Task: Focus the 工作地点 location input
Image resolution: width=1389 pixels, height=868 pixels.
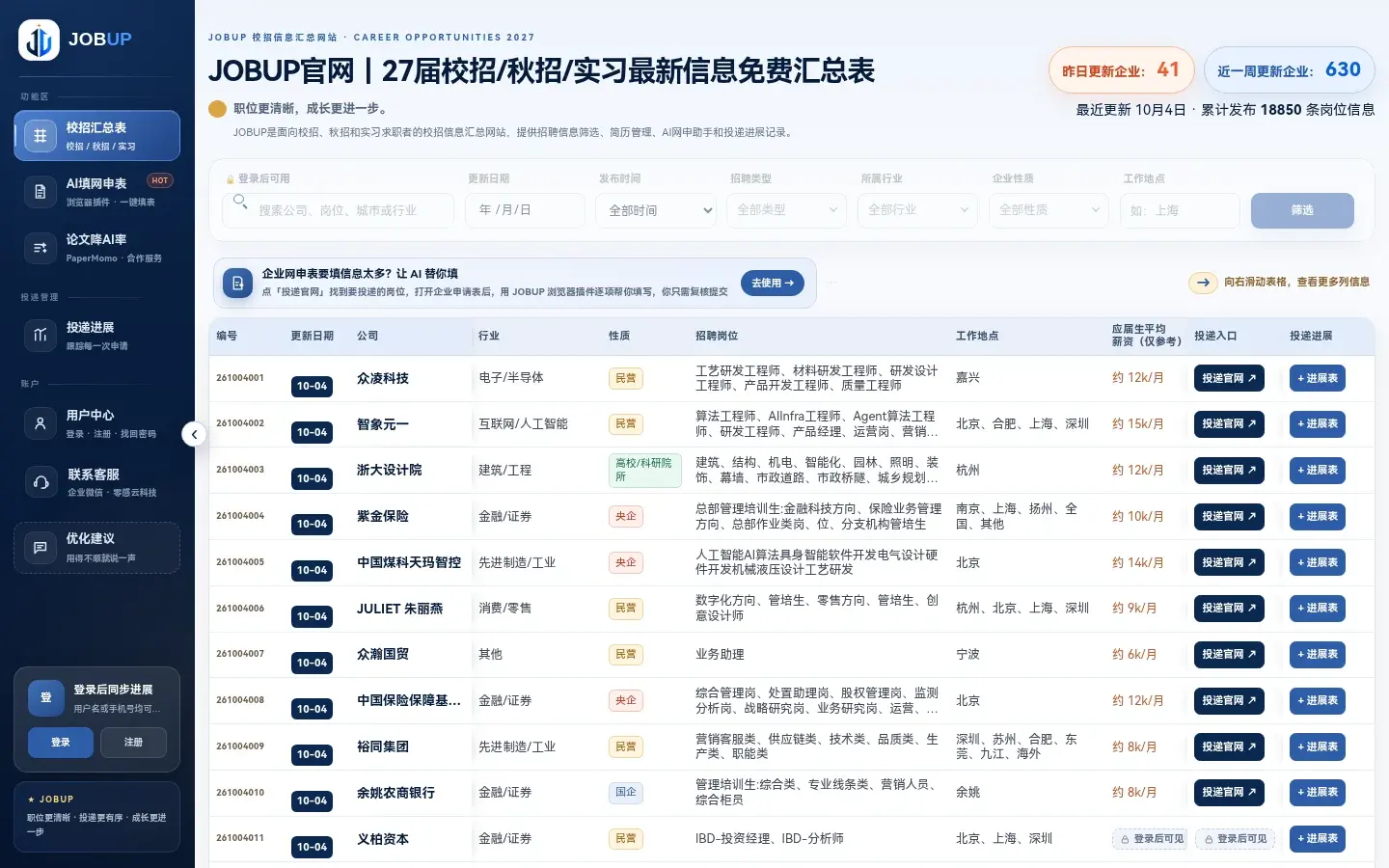Action: 1180,210
